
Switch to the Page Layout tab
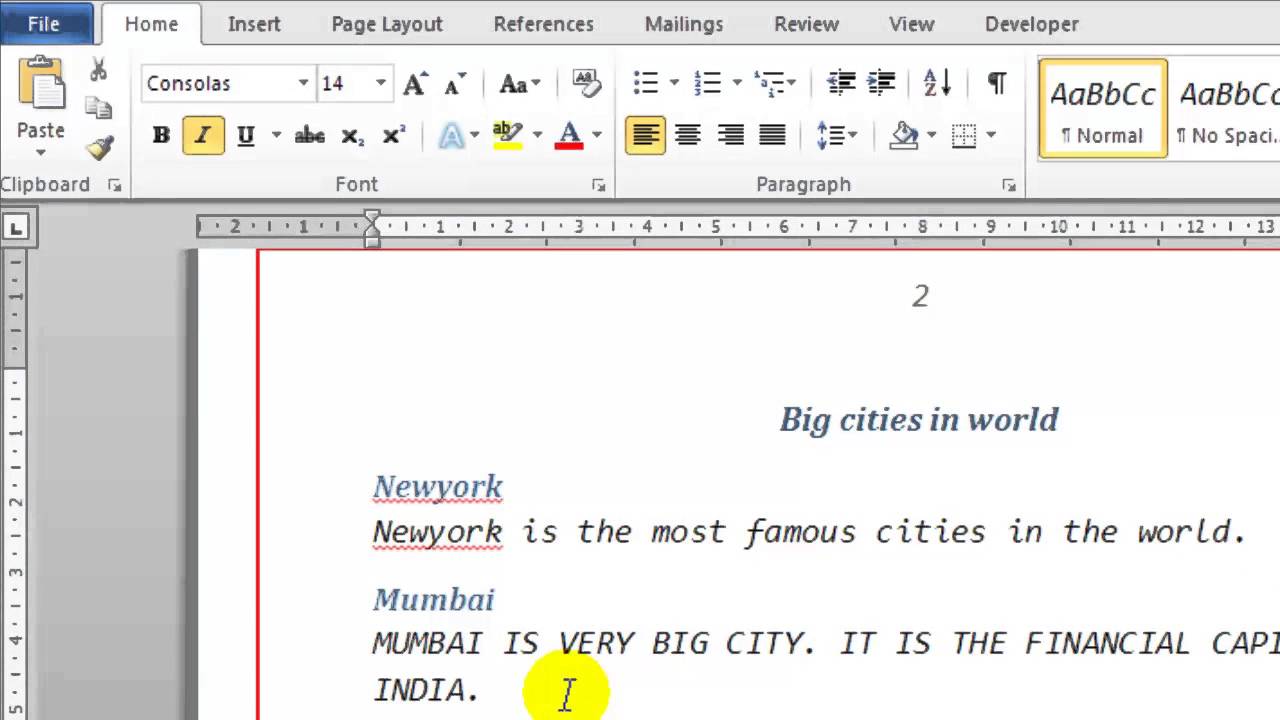[x=387, y=24]
